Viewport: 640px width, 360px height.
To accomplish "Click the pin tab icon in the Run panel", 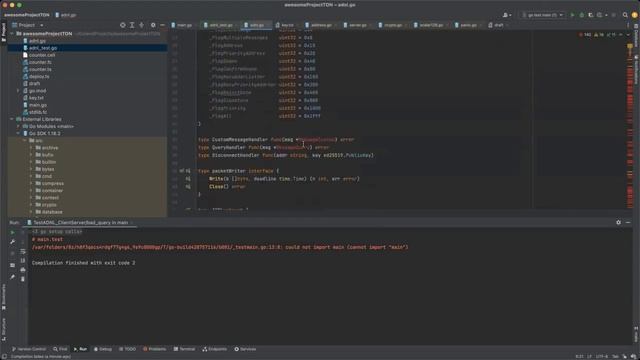I will (13, 277).
